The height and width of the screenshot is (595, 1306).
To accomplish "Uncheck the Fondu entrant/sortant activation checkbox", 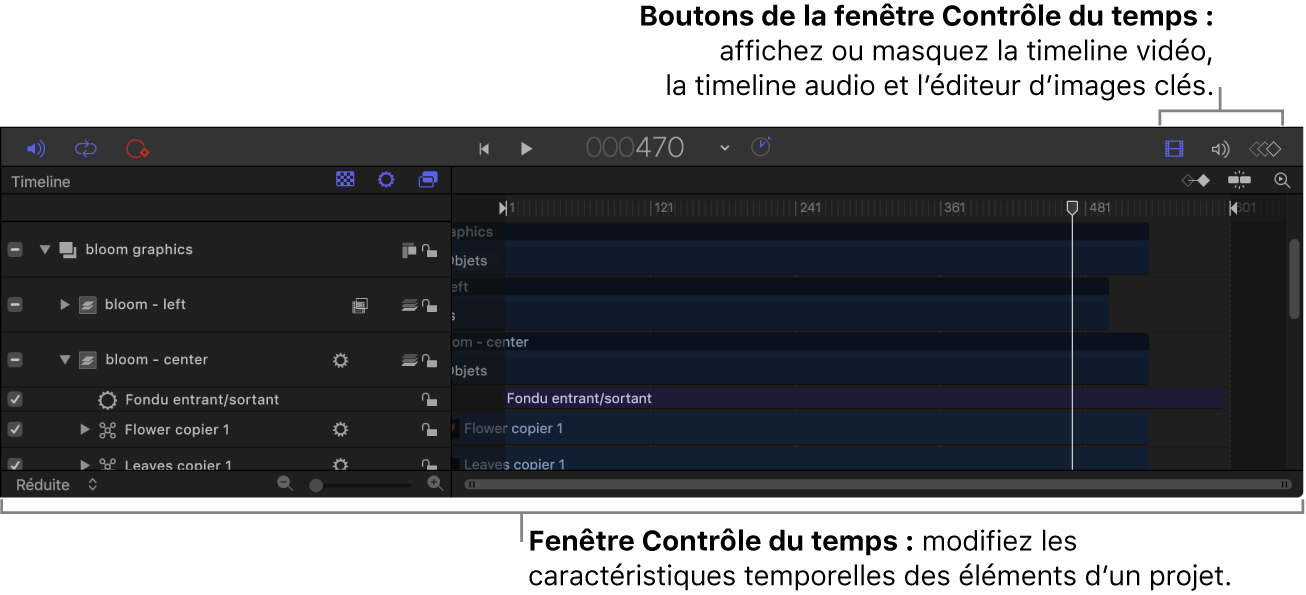I will [x=14, y=399].
